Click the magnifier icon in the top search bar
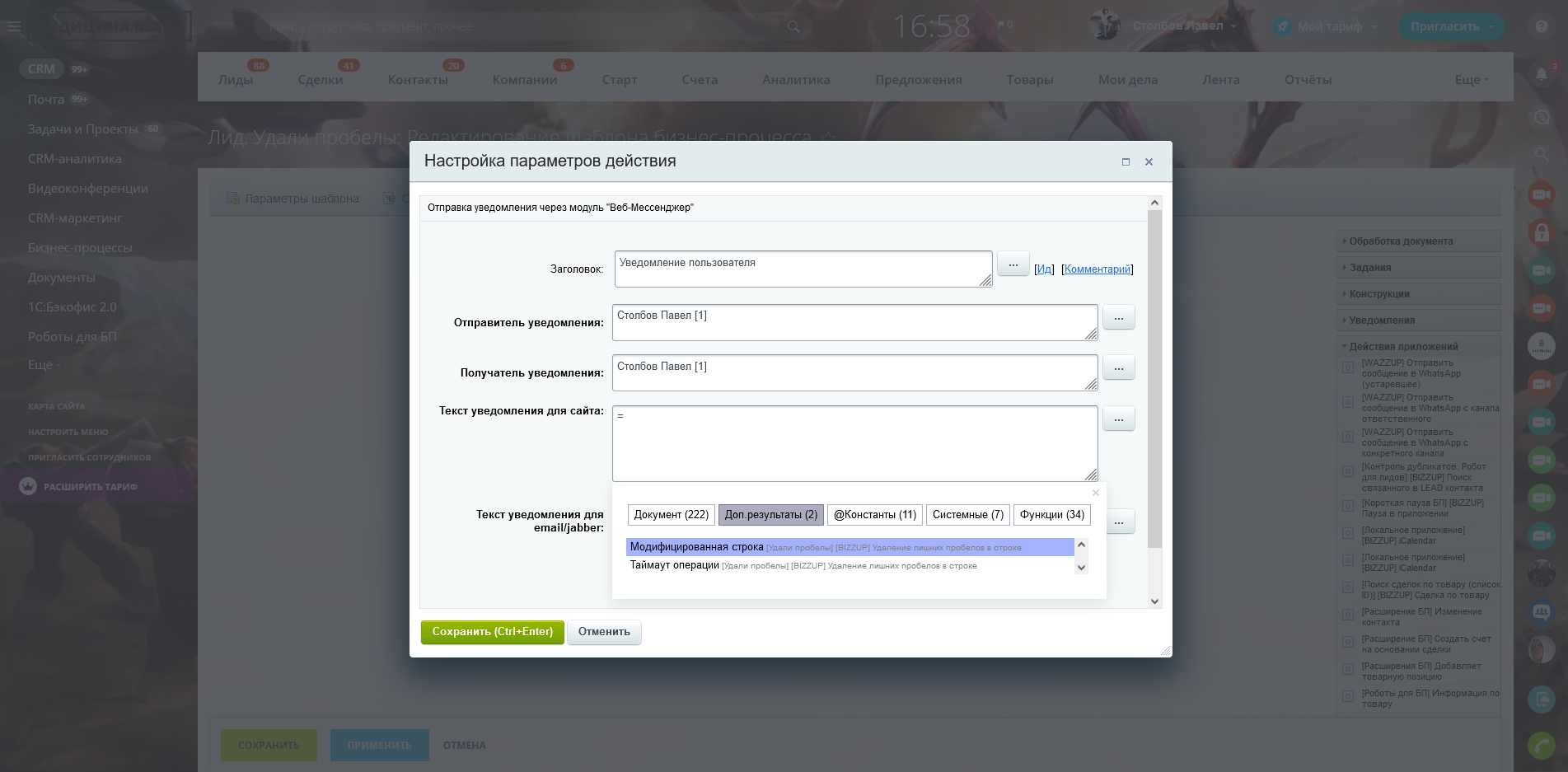 [x=793, y=26]
